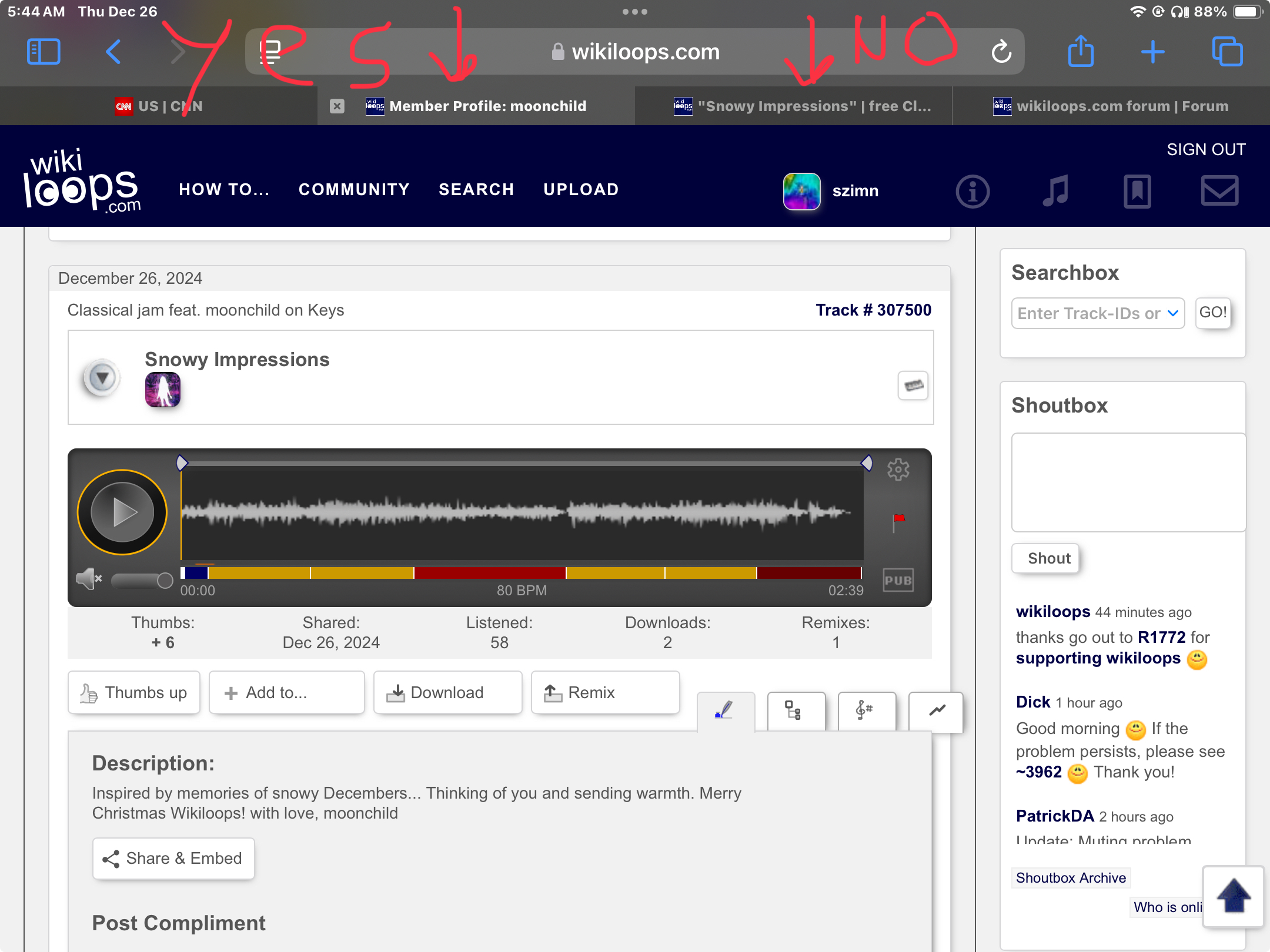Open the Shoutbox Archive link
This screenshot has width=1270, height=952.
click(x=1071, y=877)
